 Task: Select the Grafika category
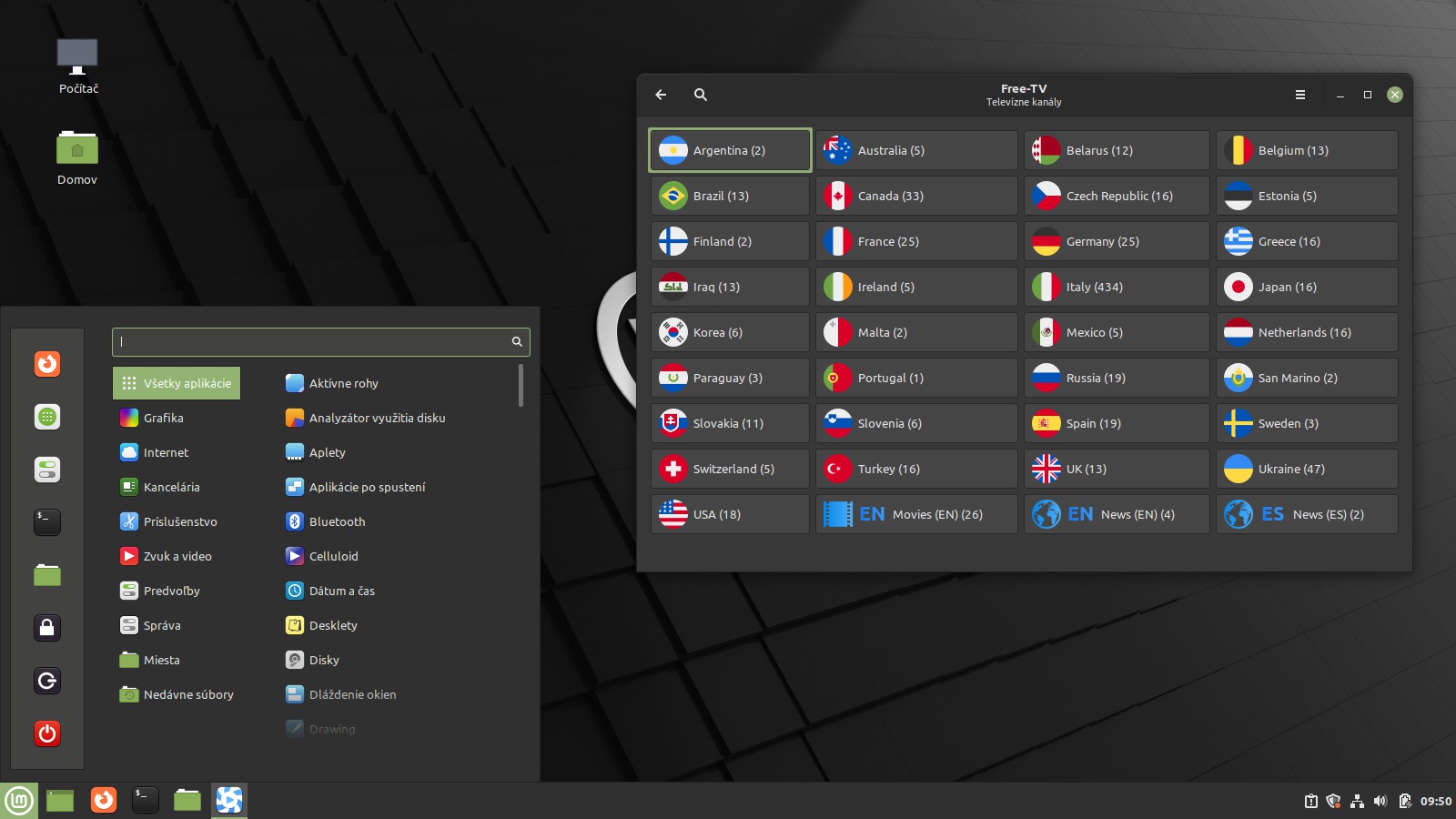tap(177, 418)
